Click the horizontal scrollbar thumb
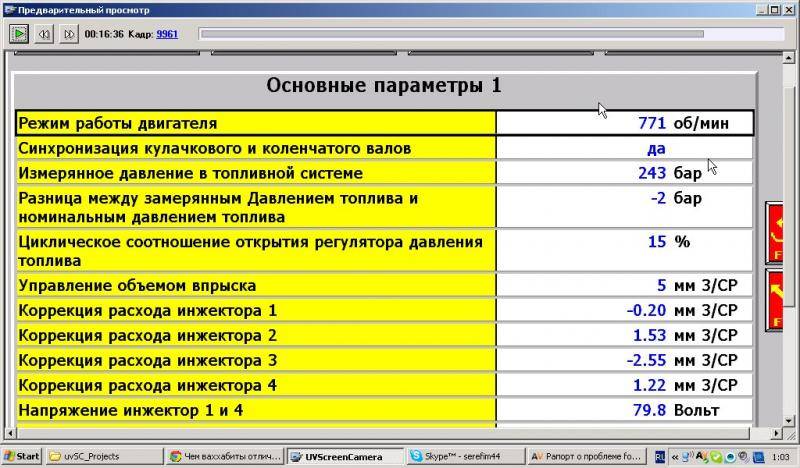800x468 pixels. (383, 433)
